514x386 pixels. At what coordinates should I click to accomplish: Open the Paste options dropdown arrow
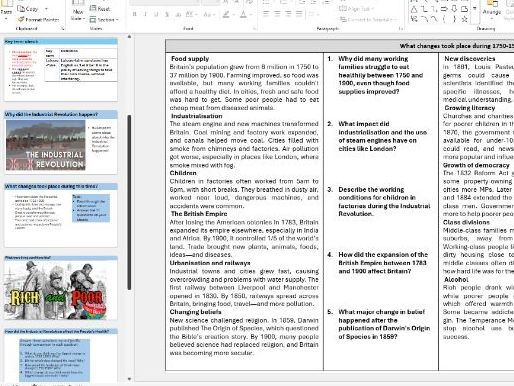[6, 19]
